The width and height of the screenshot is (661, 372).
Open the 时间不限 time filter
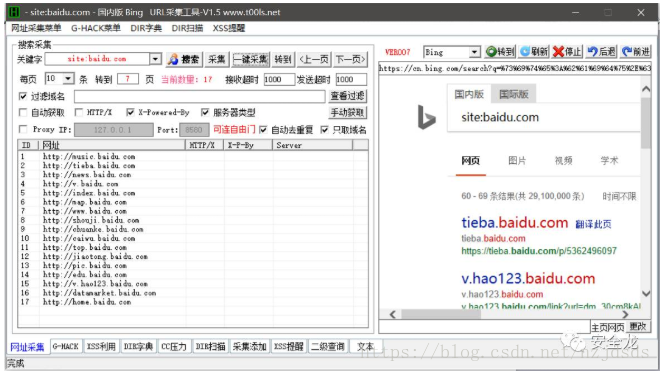click(x=619, y=197)
